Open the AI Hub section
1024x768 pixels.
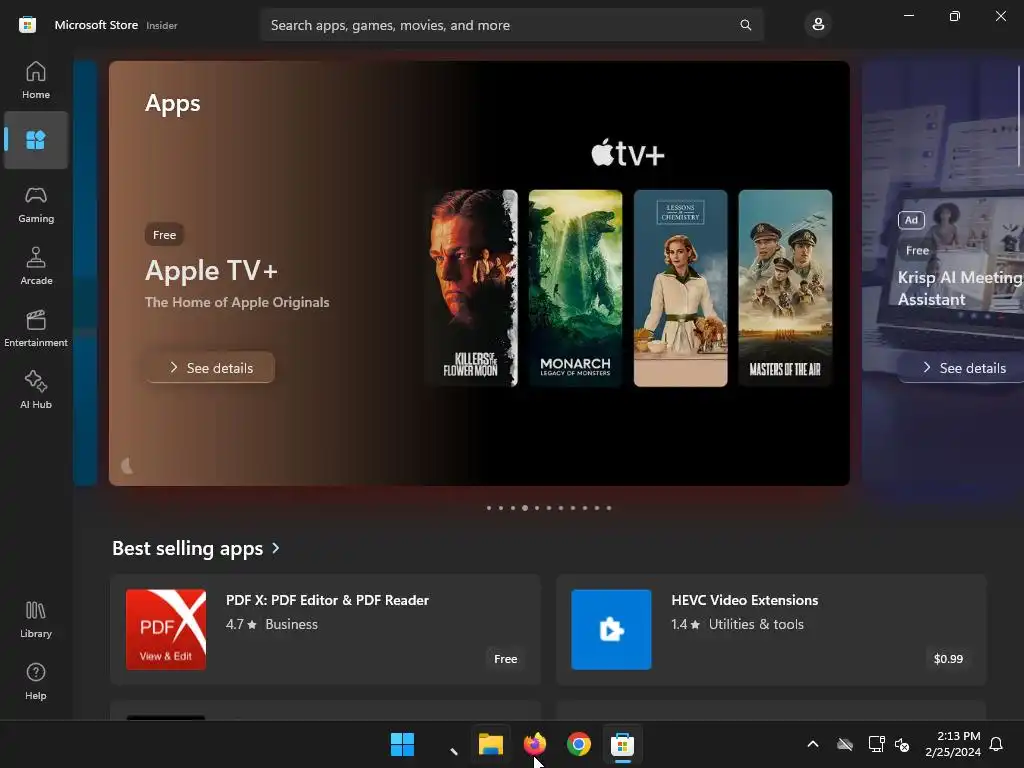[36, 391]
